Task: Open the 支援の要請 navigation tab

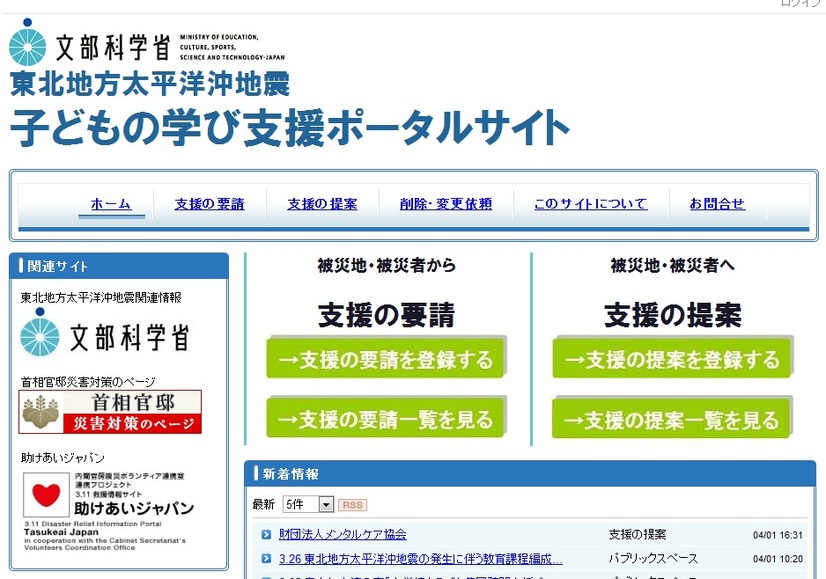Action: click(x=210, y=204)
